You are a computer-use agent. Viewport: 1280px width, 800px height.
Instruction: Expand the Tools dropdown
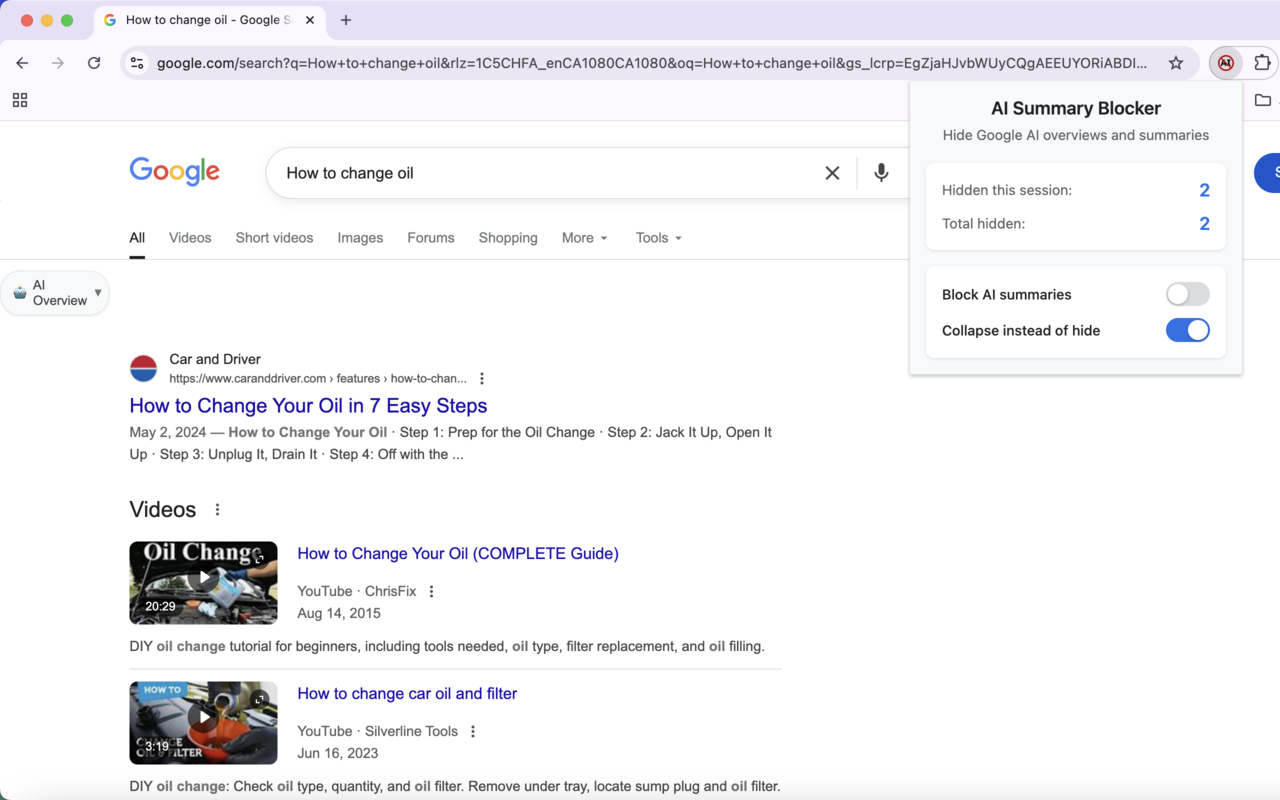pos(658,238)
